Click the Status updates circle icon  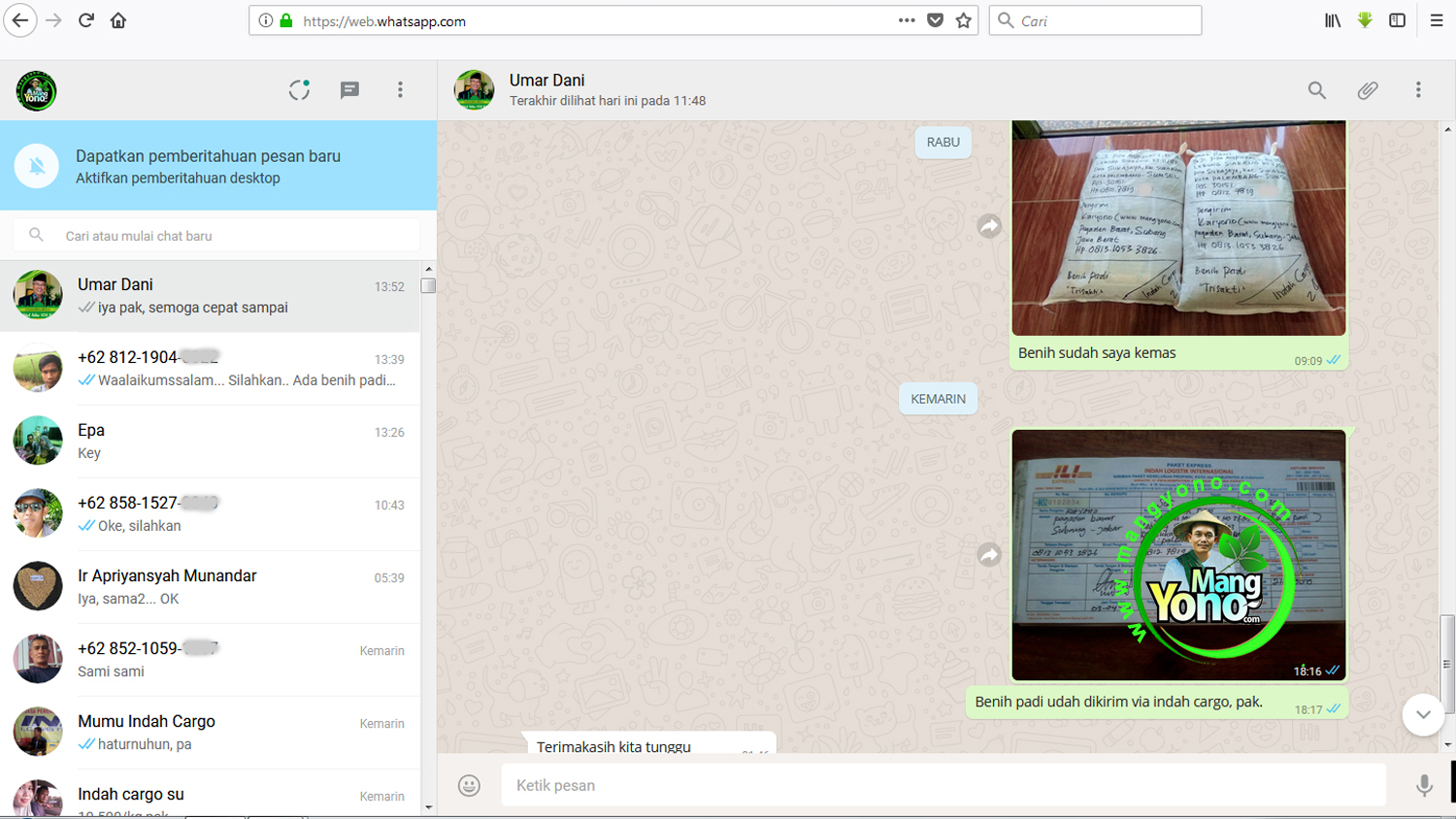coord(299,89)
